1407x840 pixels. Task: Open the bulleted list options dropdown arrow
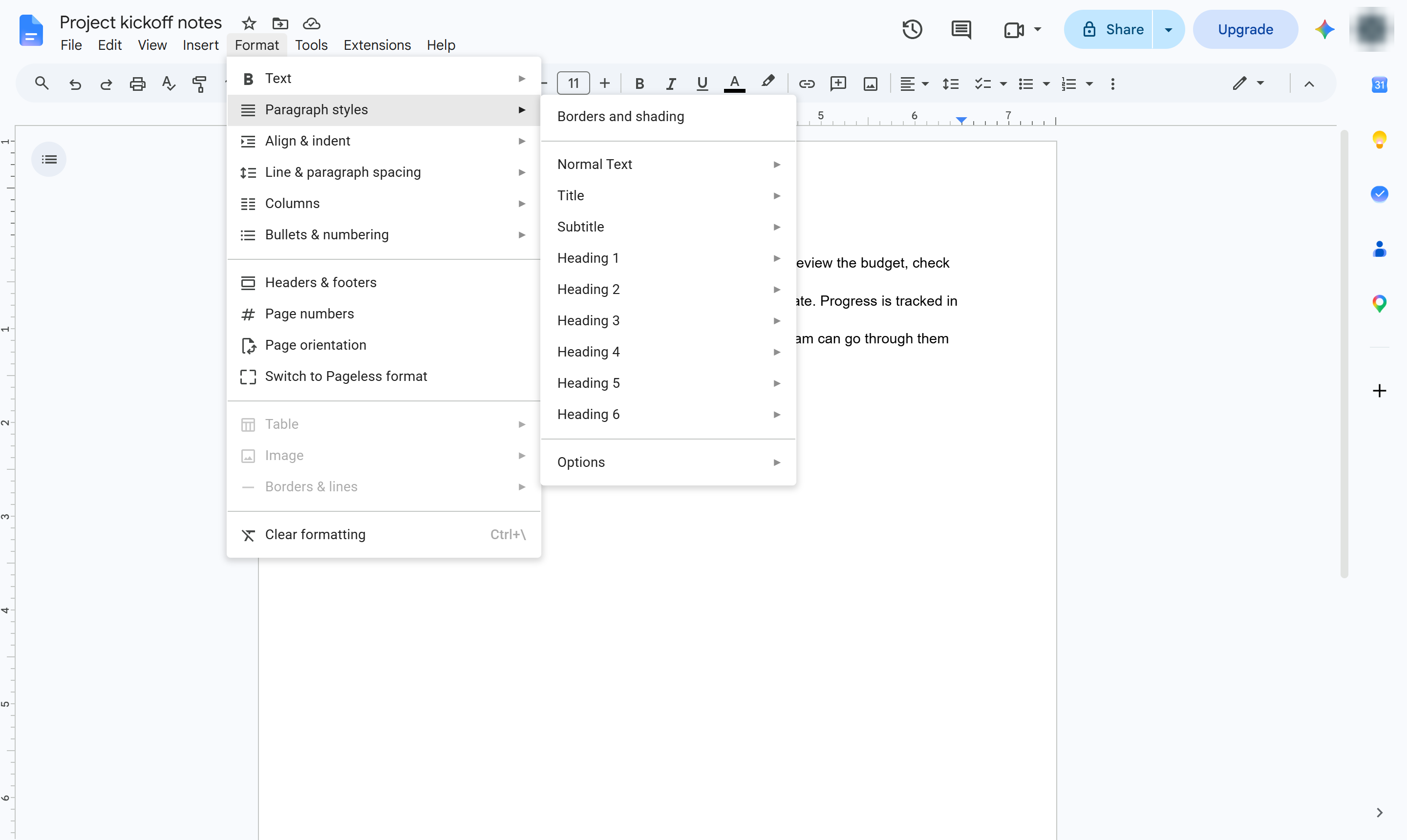[1046, 84]
